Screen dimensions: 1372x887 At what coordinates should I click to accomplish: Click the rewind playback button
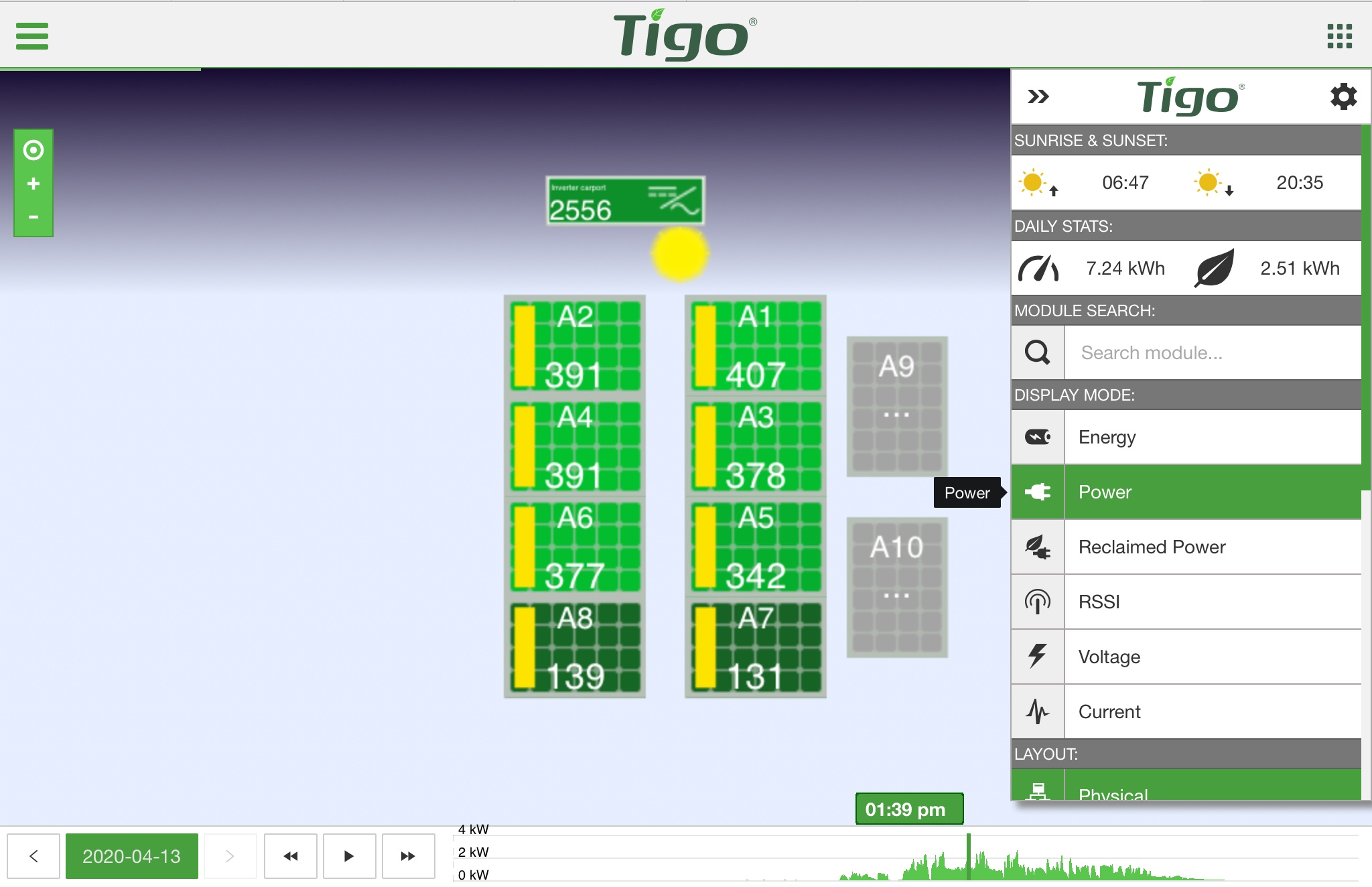click(290, 856)
